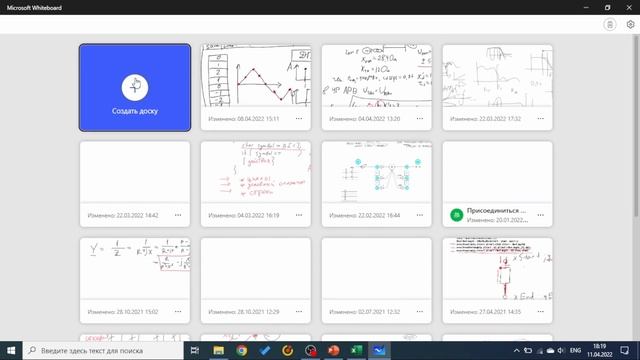The width and height of the screenshot is (640, 360).
Task: Open the network status tray icon
Action: point(540,351)
